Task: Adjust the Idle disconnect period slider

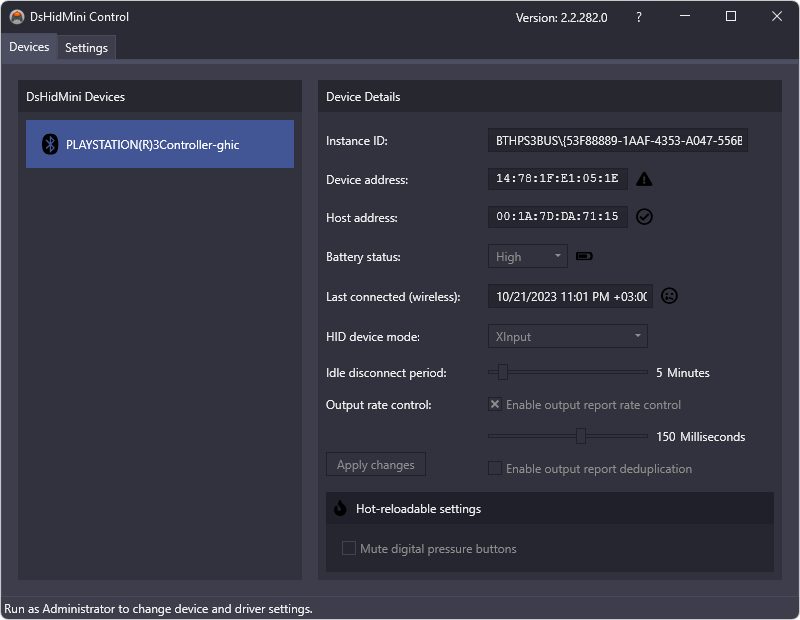Action: [568, 372]
